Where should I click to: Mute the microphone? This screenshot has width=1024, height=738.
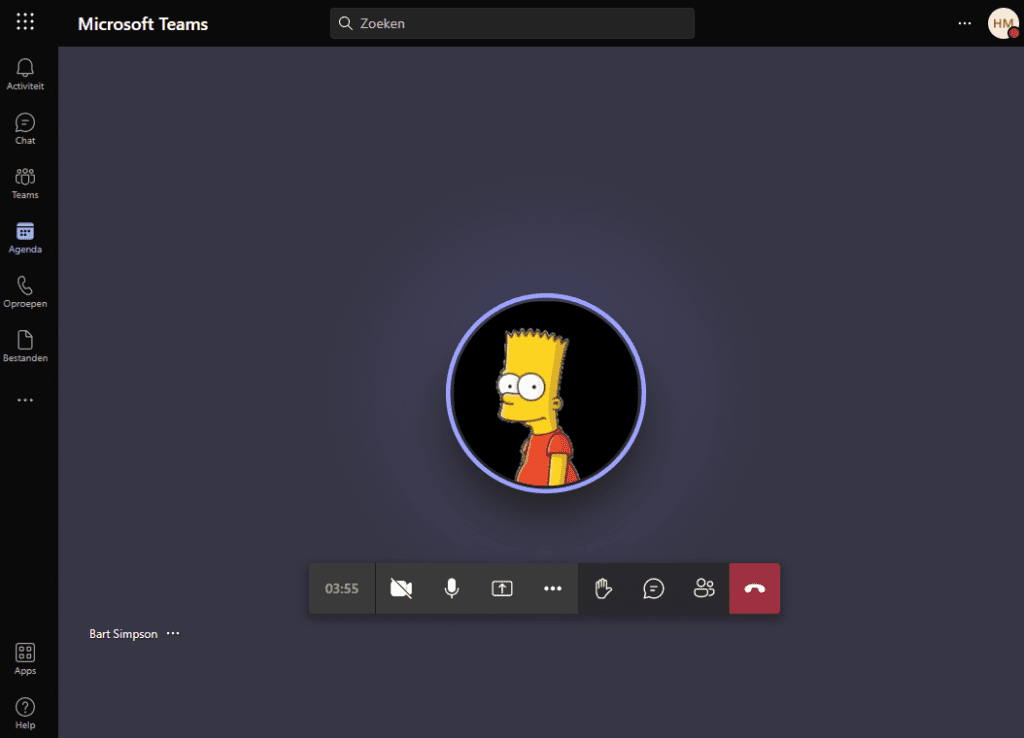pyautogui.click(x=451, y=588)
